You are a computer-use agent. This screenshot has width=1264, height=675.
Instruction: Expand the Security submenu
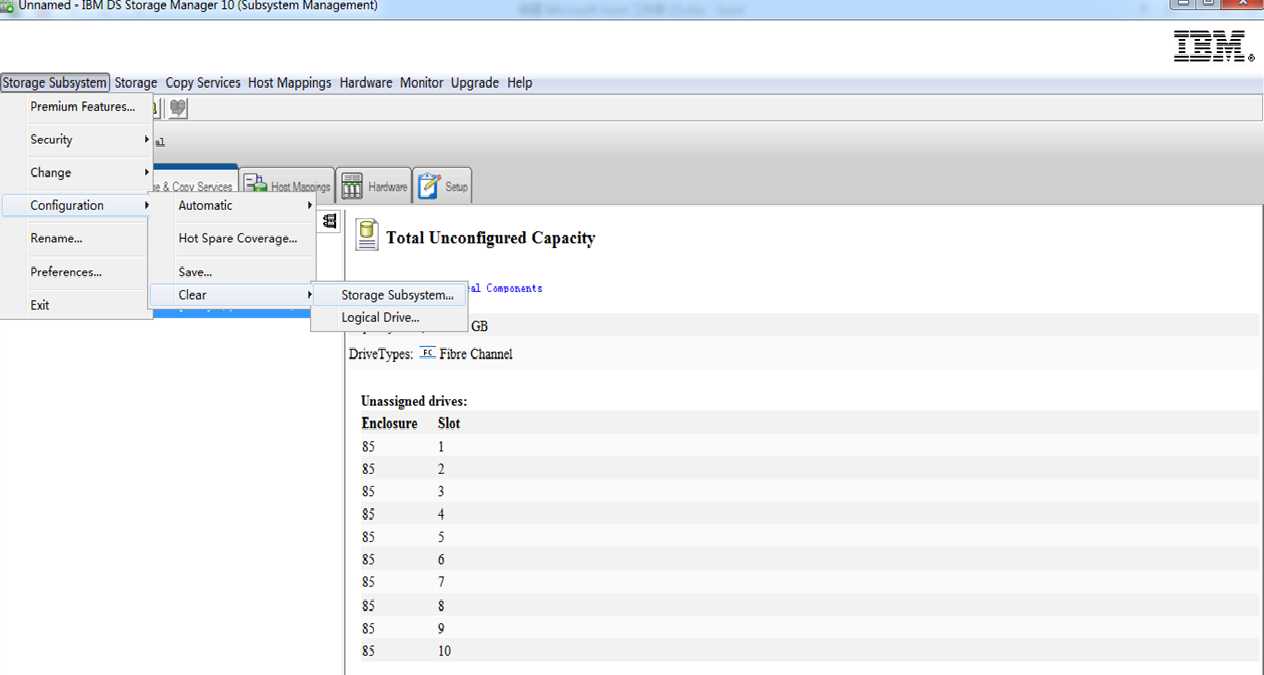[x=77, y=140]
